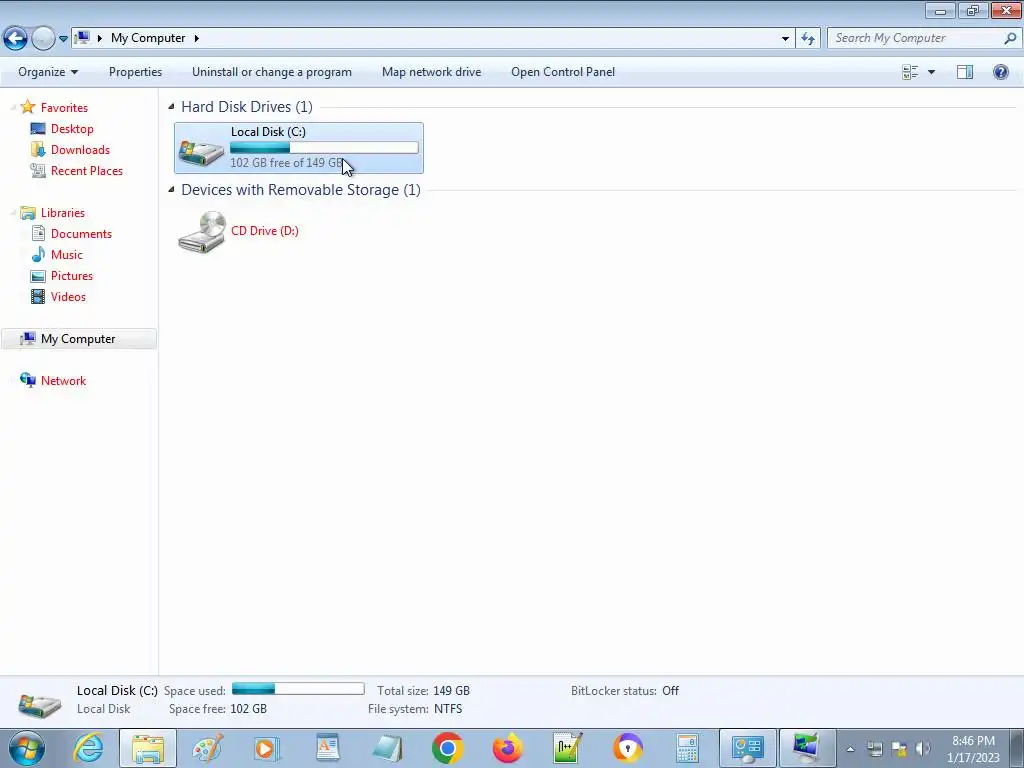Screen dimensions: 1024x768
Task: Open the Videos library
Action: pos(68,296)
